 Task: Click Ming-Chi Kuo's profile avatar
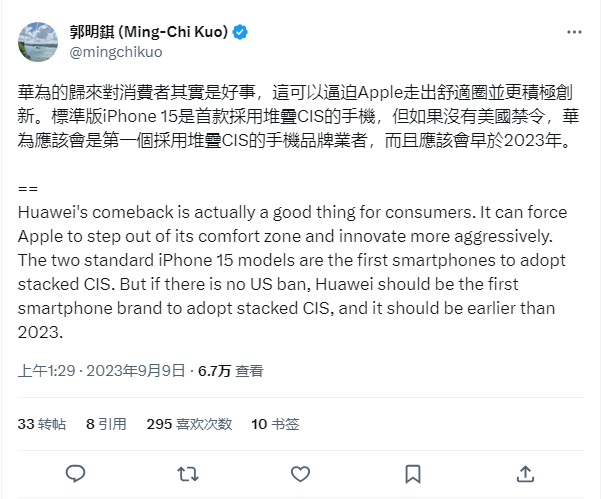(x=41, y=41)
